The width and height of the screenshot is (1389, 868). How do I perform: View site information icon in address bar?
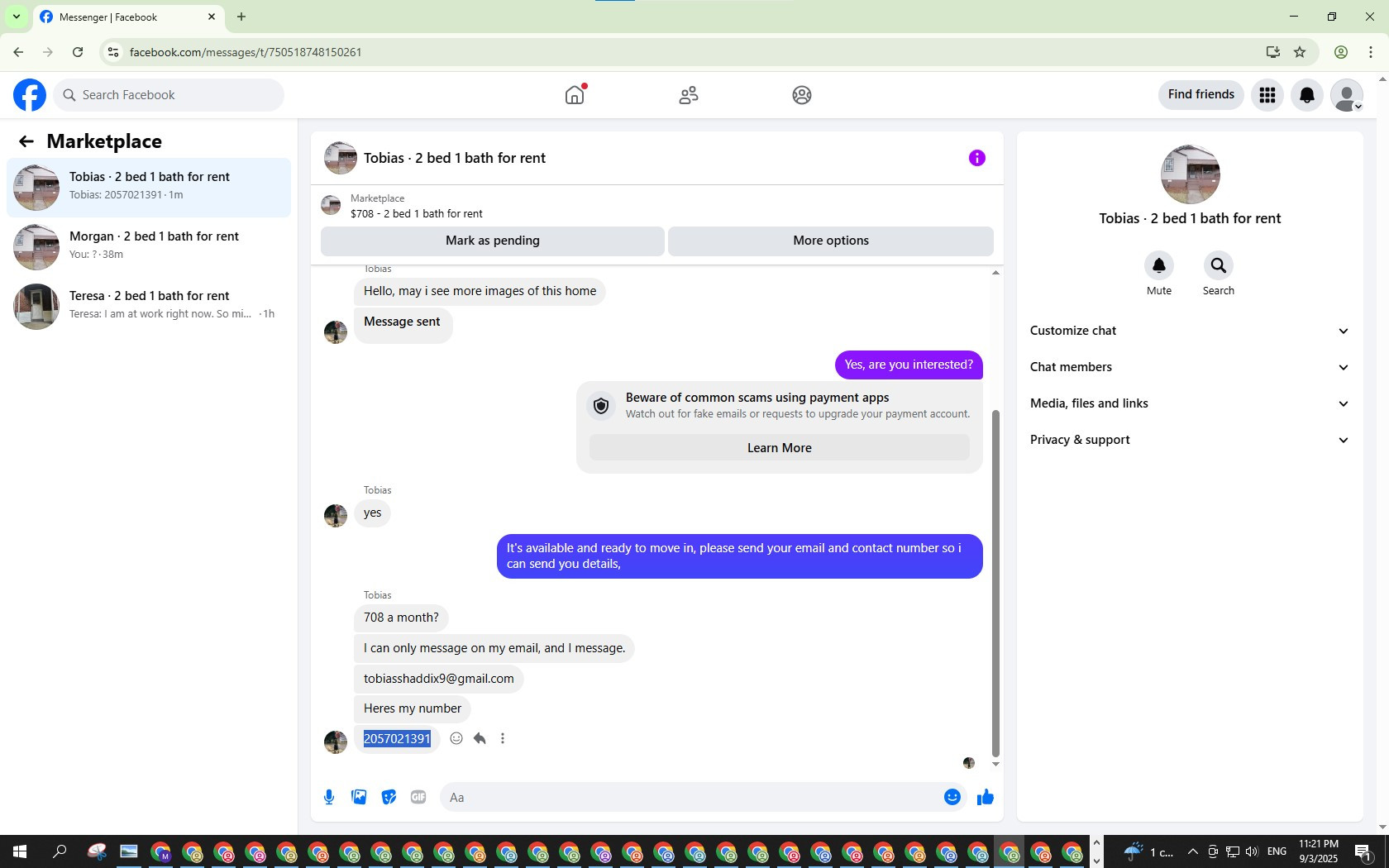[x=113, y=52]
